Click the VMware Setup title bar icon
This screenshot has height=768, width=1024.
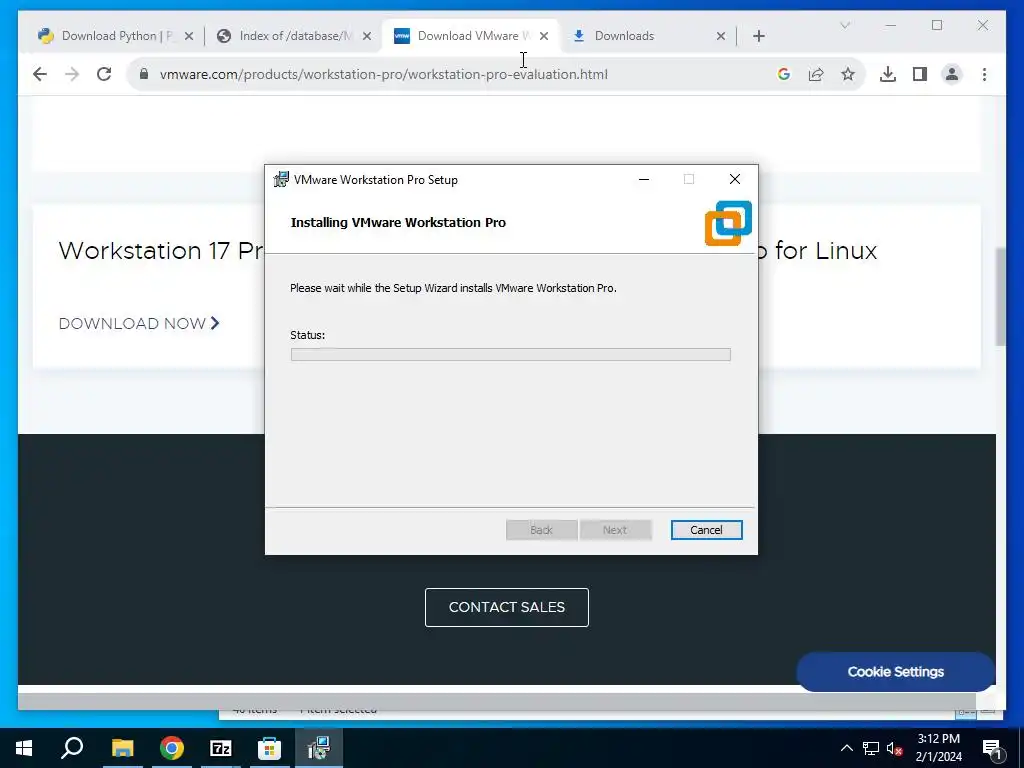point(281,179)
